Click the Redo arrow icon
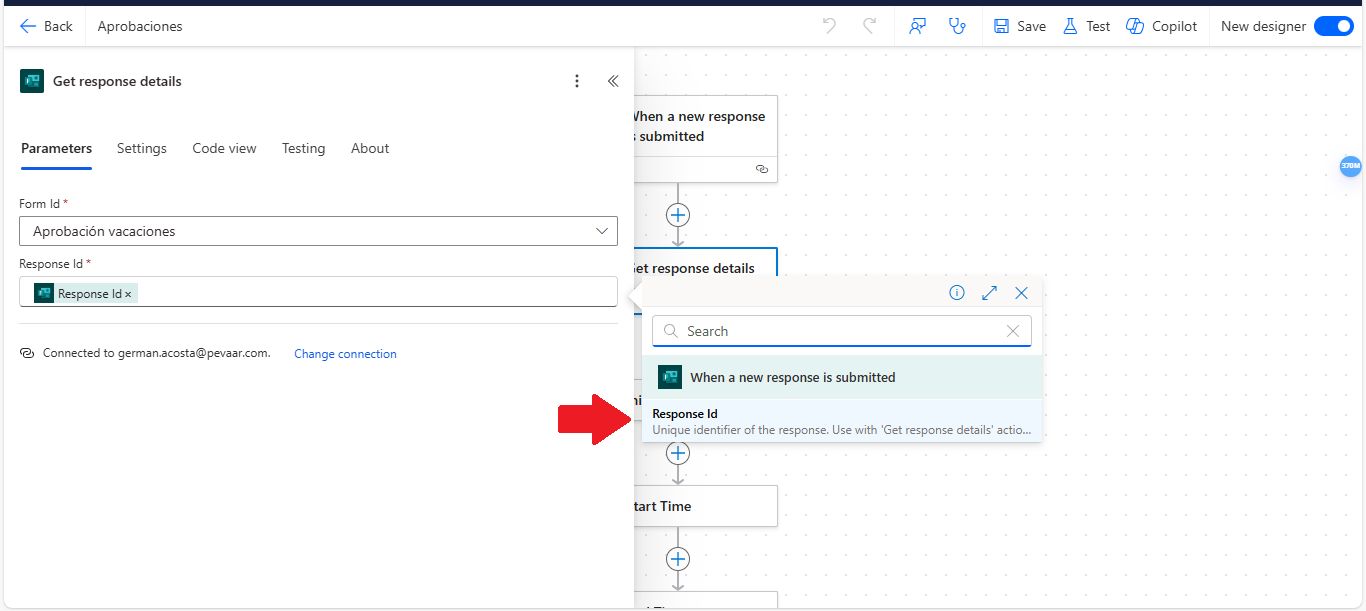The height and width of the screenshot is (611, 1366). click(870, 27)
